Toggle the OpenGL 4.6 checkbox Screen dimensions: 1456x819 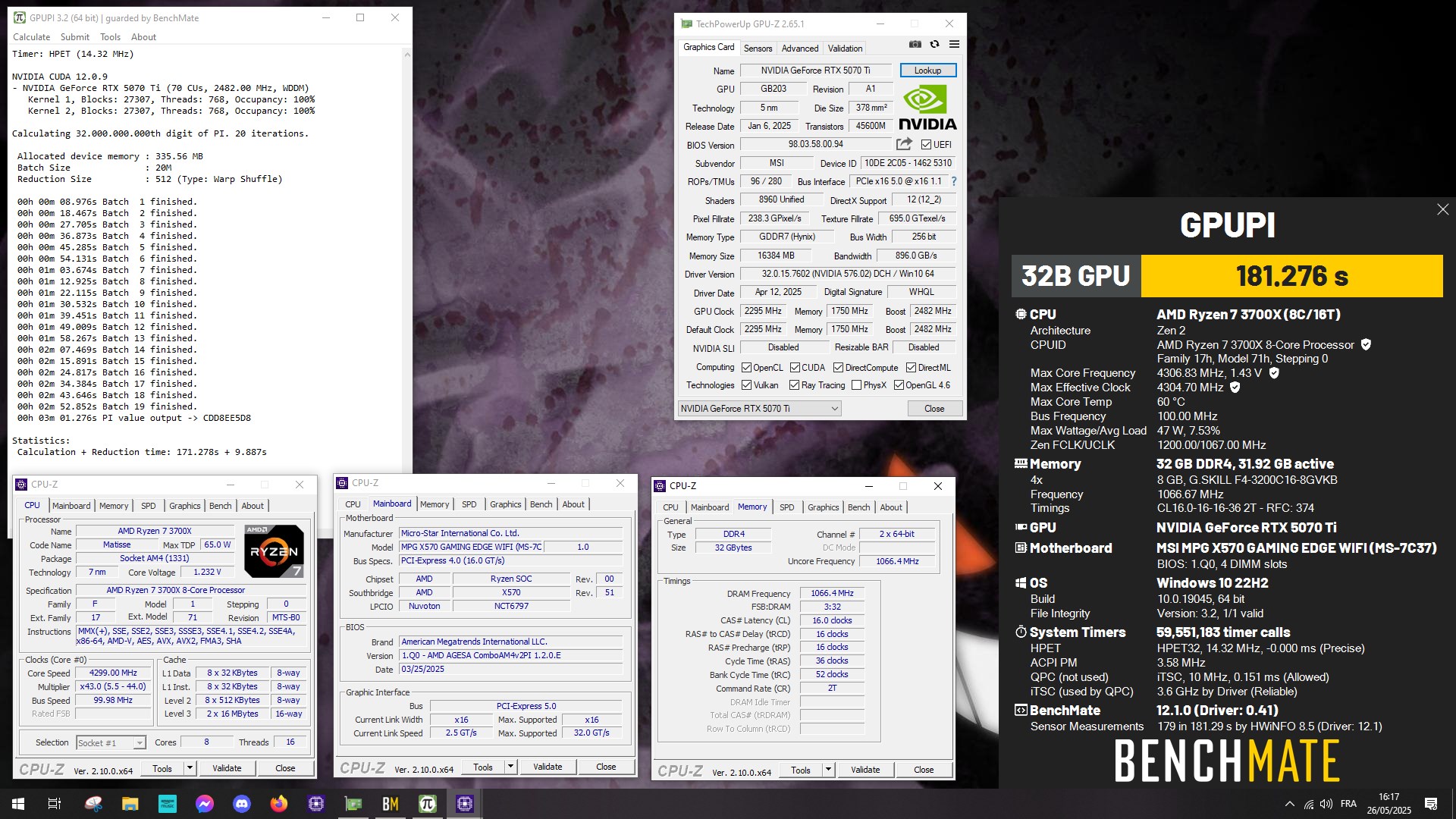pos(899,385)
